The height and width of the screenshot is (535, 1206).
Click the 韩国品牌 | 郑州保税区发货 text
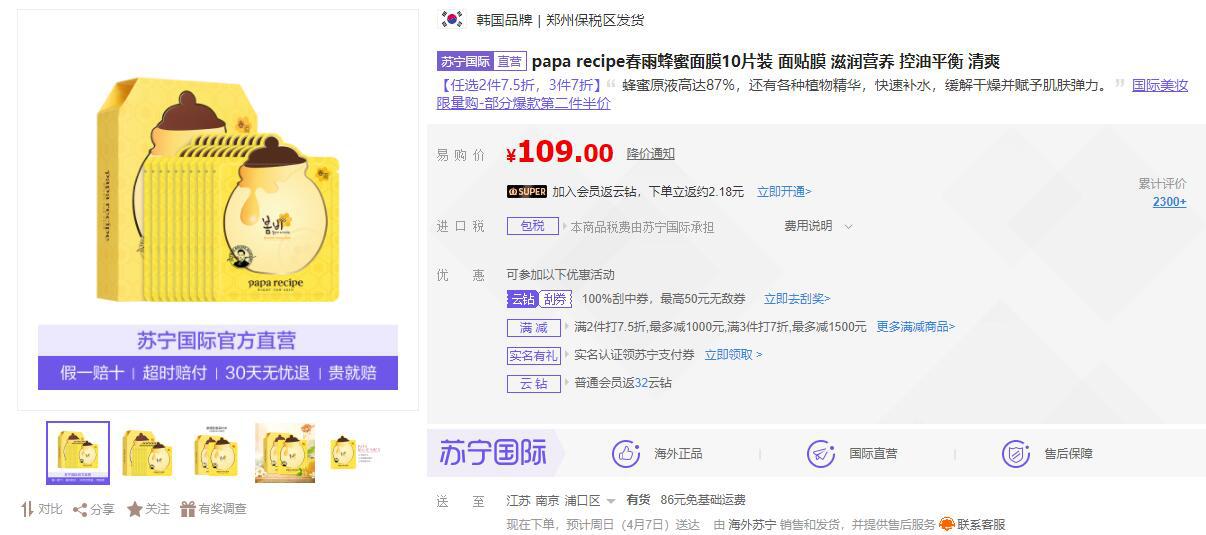point(560,20)
